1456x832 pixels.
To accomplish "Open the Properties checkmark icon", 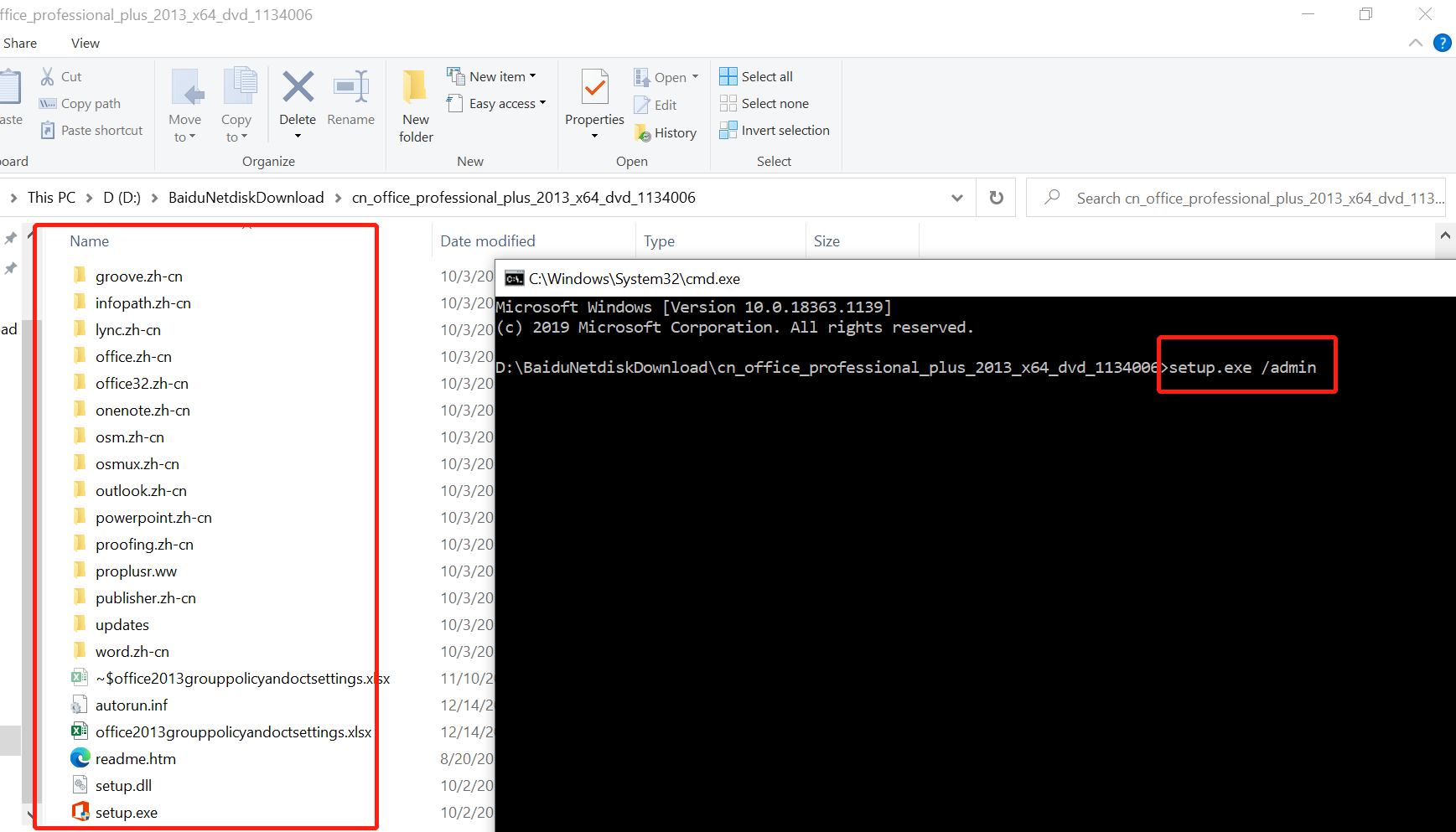I will [595, 87].
